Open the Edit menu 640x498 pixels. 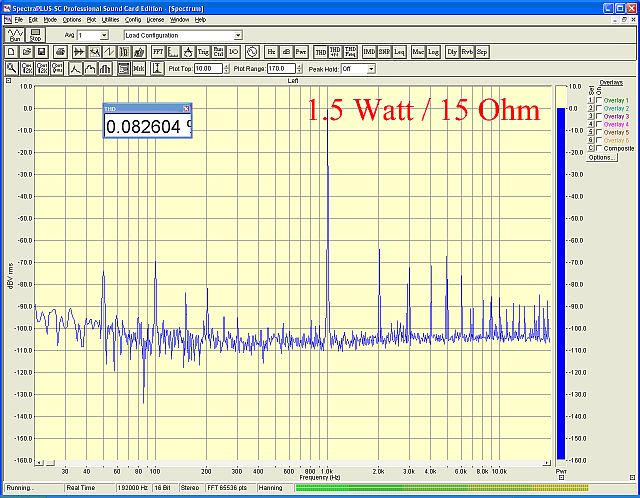[33, 20]
